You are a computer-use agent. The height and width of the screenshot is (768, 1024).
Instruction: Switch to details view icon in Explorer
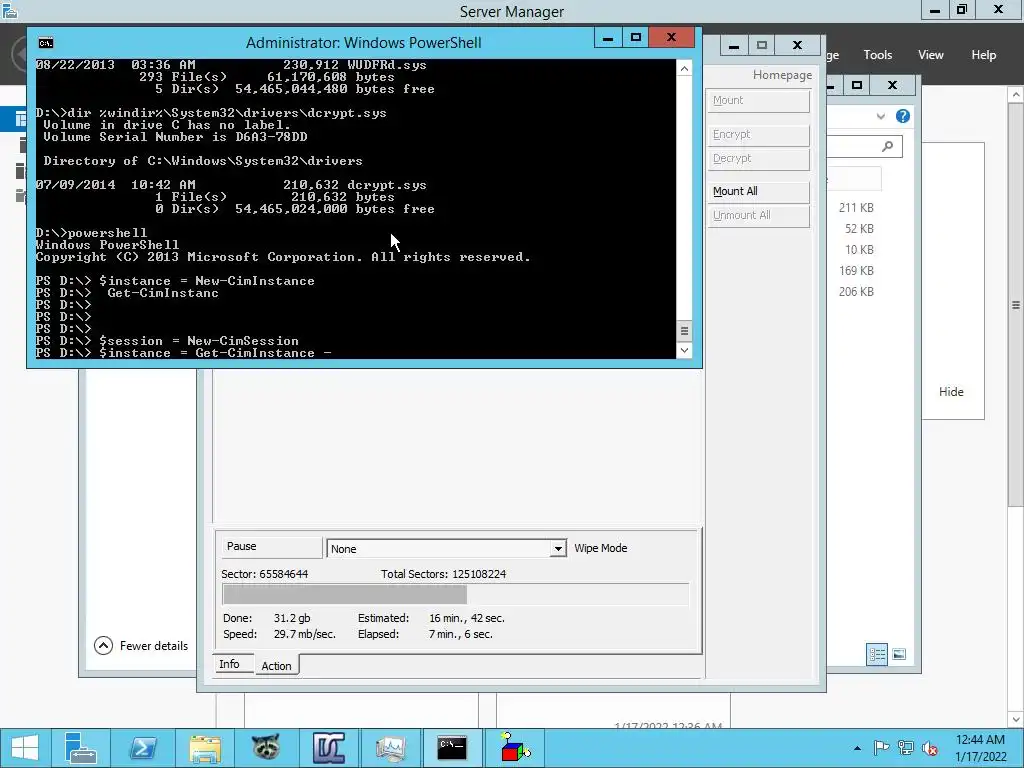[x=876, y=654]
